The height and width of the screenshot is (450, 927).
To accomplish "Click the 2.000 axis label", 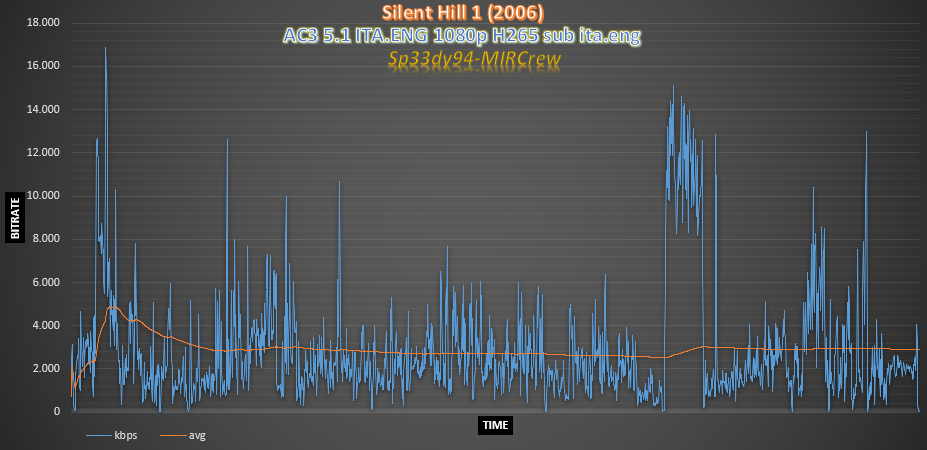I will (x=47, y=368).
